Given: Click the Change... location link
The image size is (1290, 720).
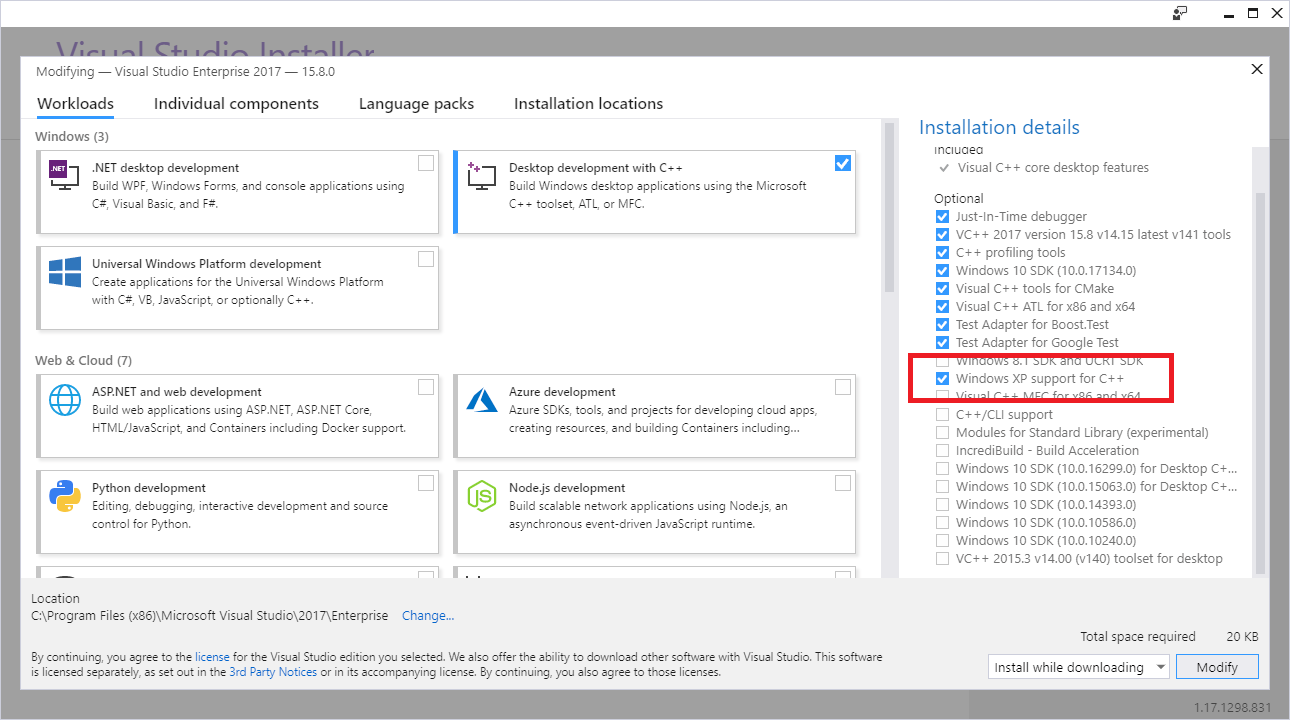Looking at the screenshot, I should [x=428, y=616].
